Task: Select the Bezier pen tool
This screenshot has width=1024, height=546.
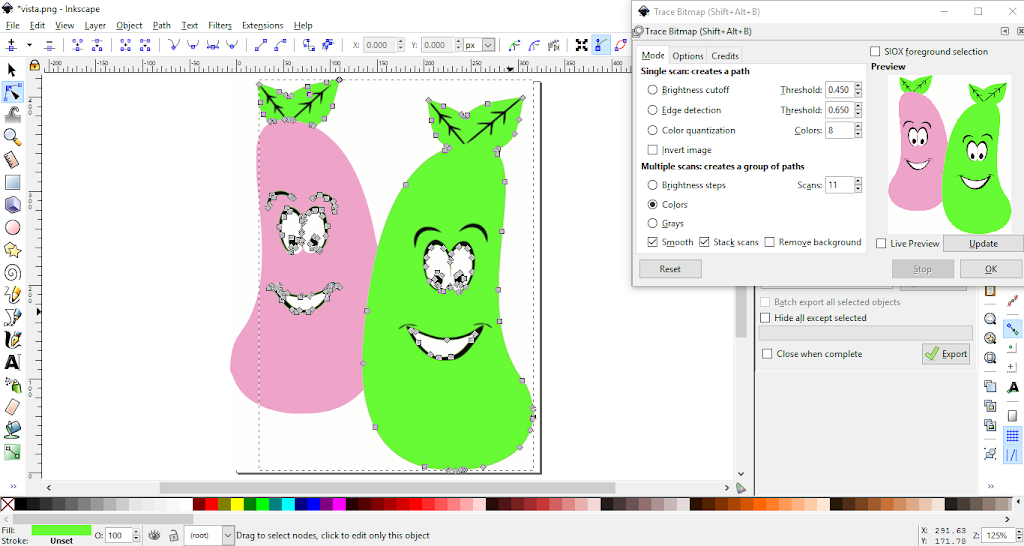Action: pos(12,317)
